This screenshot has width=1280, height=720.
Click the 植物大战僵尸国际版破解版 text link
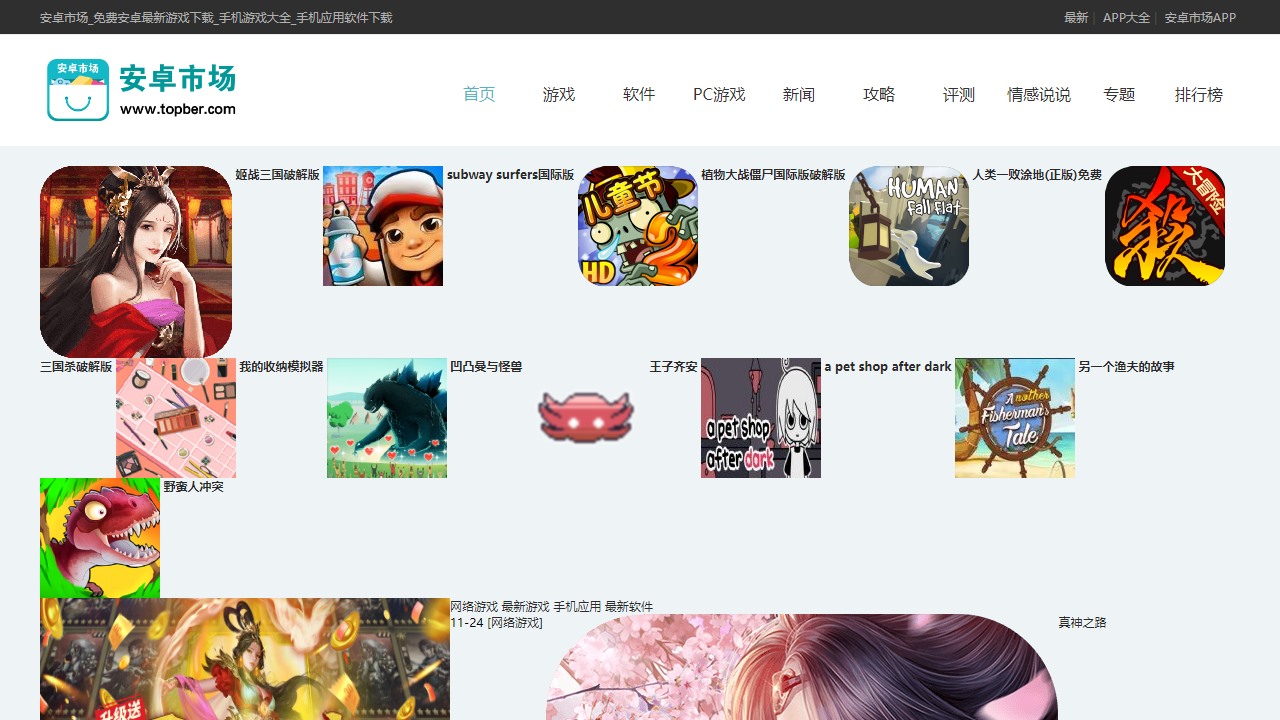coord(773,174)
